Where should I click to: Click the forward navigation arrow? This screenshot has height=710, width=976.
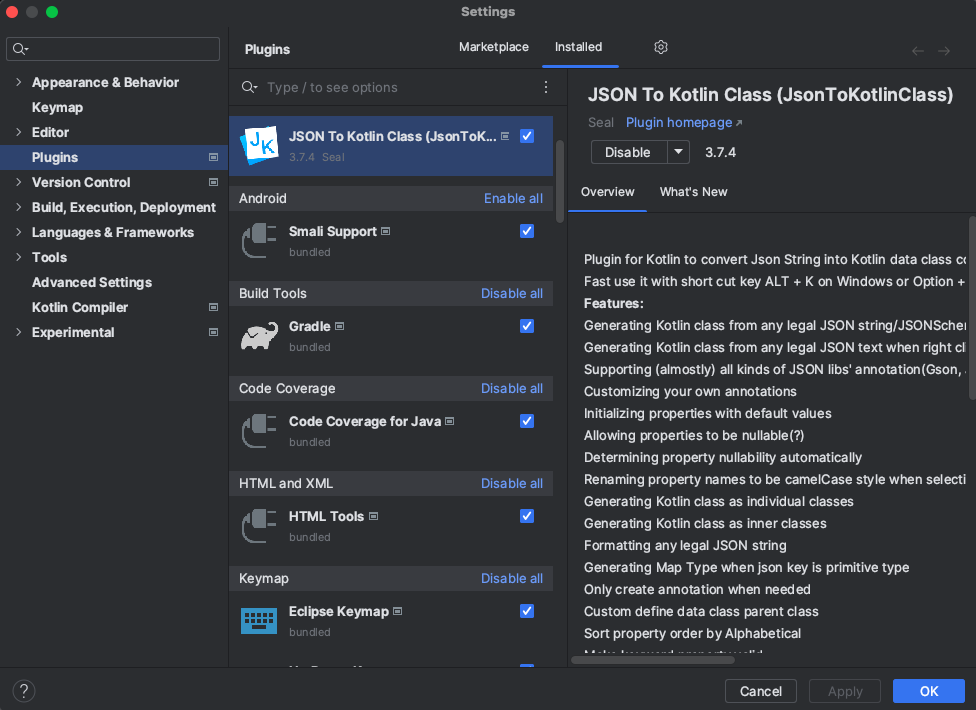click(x=944, y=51)
